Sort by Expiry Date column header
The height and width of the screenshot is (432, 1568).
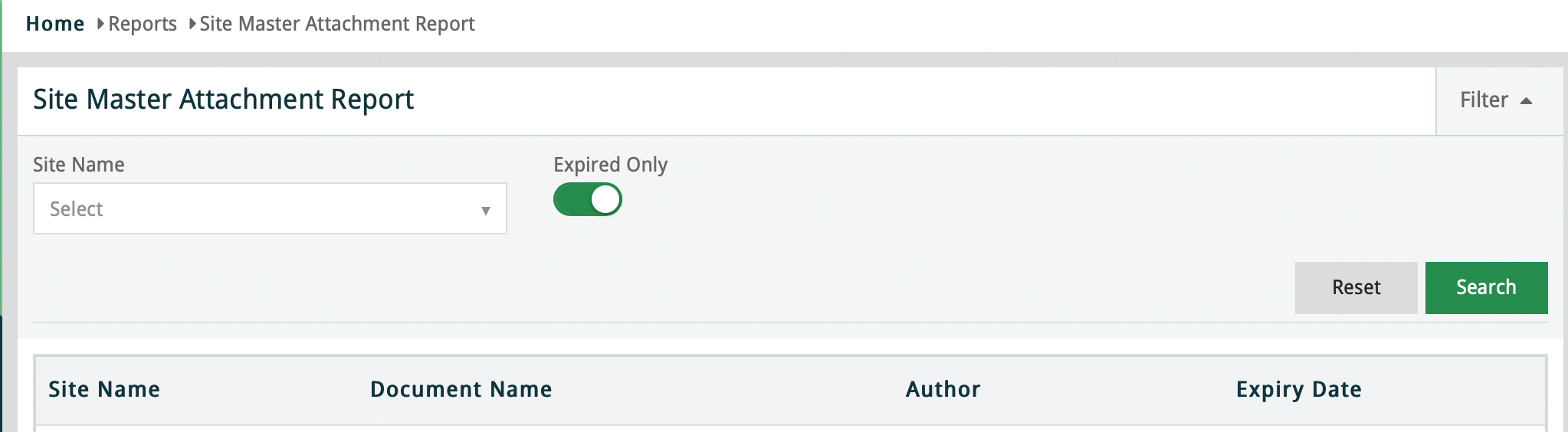(1298, 389)
